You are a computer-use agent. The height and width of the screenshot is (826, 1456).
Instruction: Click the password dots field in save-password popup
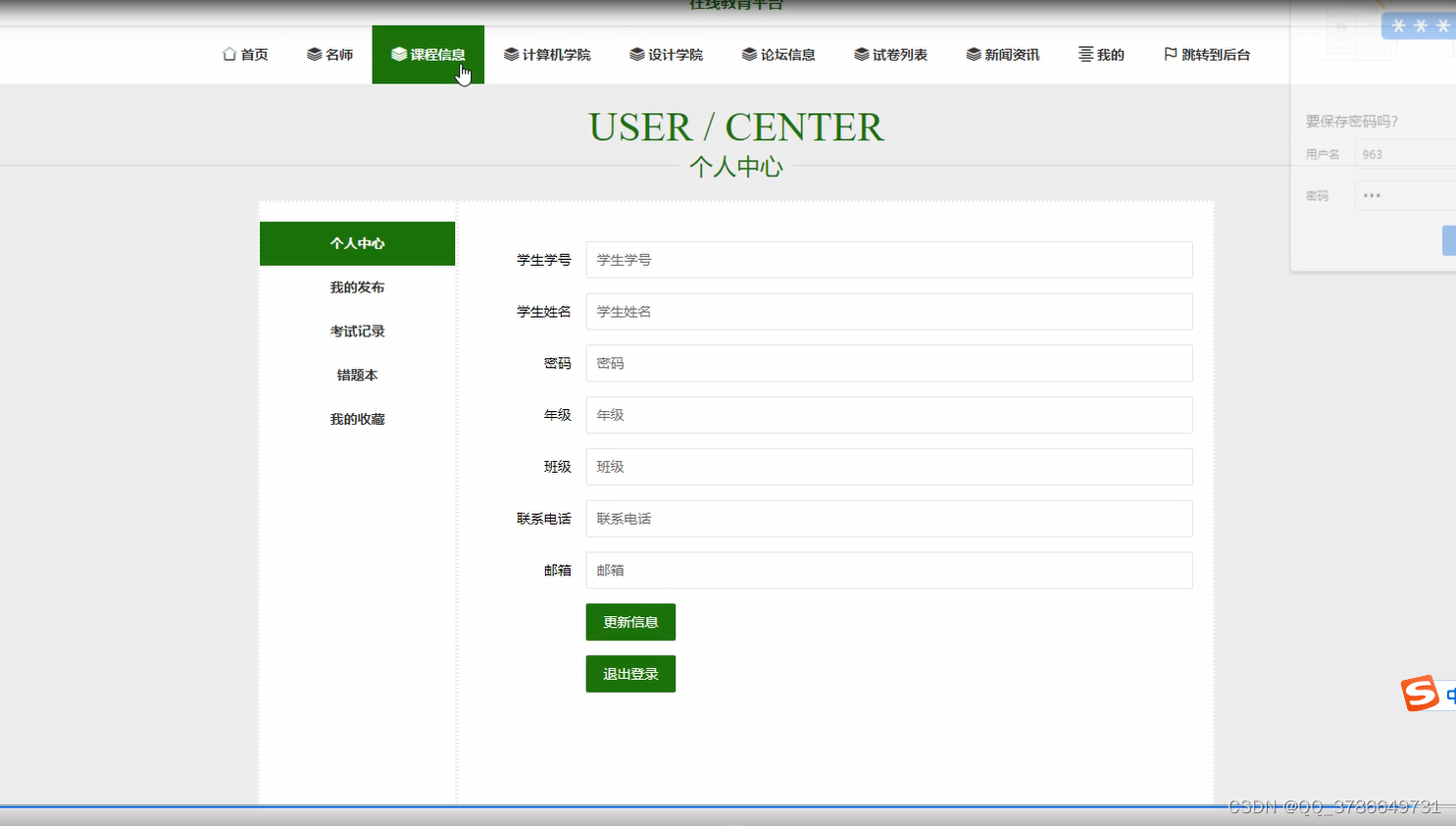pyautogui.click(x=1405, y=195)
